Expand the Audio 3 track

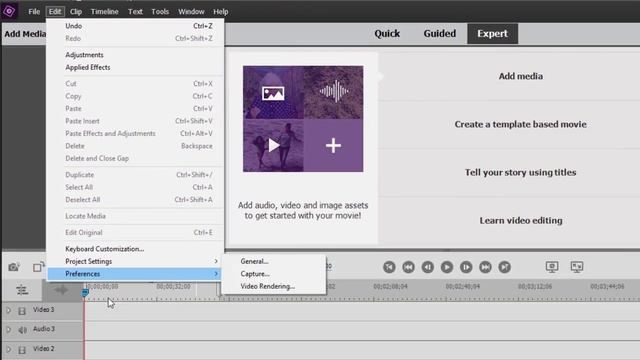(9, 329)
